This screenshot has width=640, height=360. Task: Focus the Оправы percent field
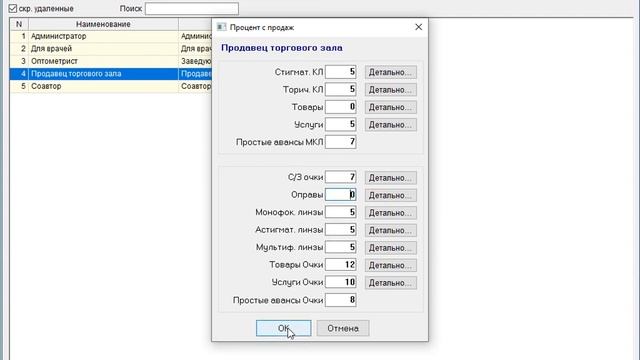tap(341, 195)
